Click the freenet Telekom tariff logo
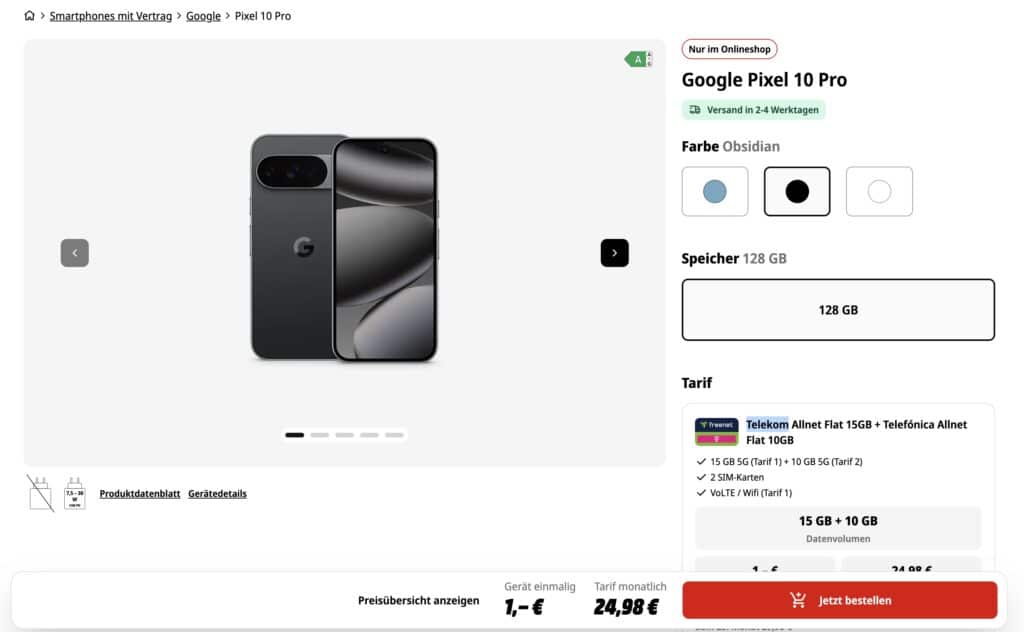1024x632 pixels. (716, 432)
